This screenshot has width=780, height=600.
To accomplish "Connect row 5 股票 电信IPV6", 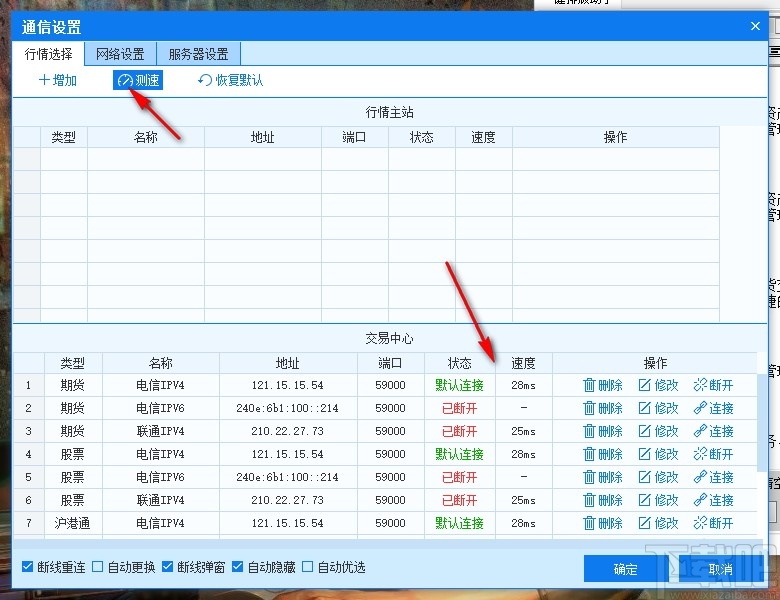I will 713,477.
